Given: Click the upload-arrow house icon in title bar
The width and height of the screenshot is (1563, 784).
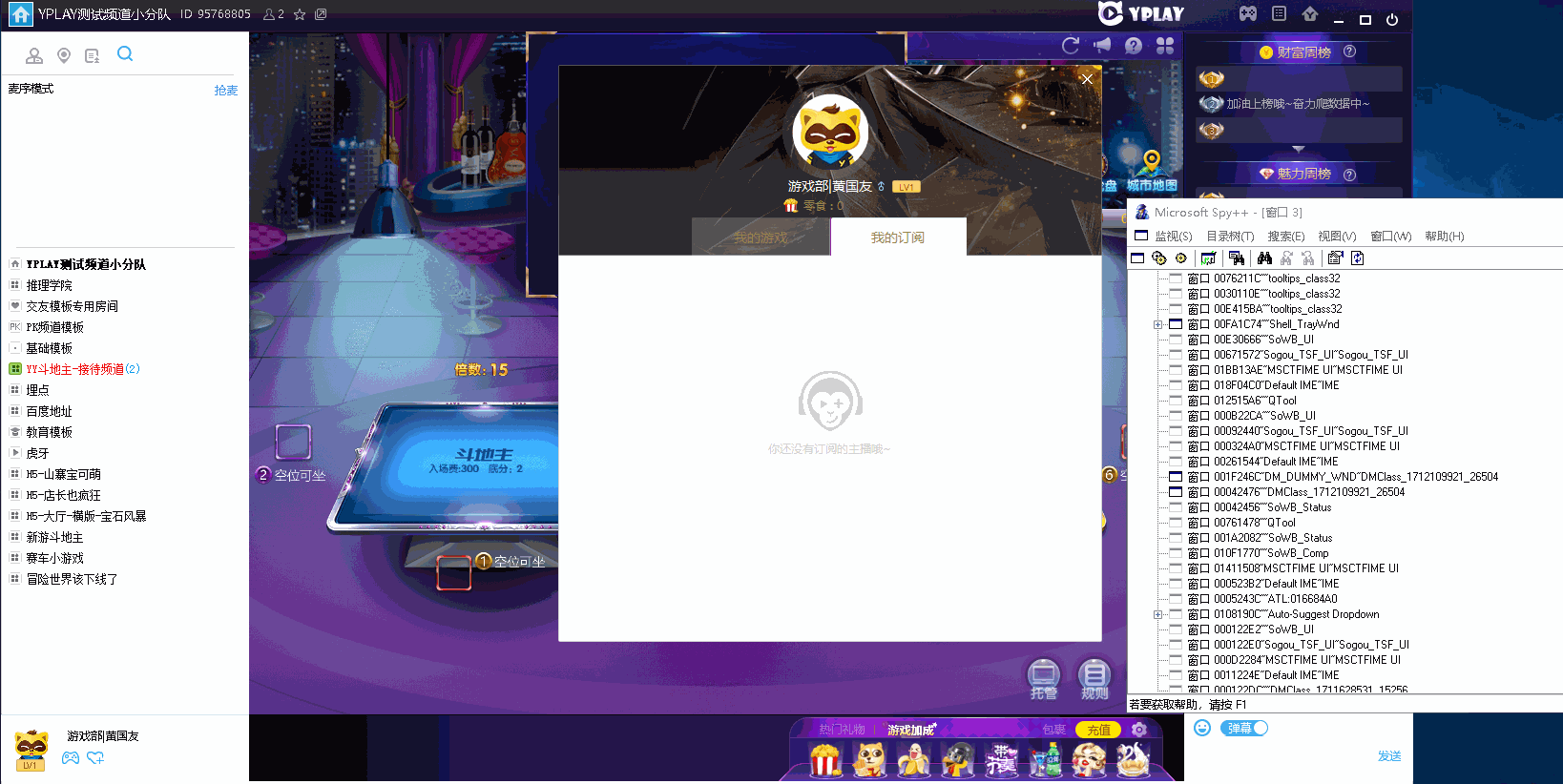Looking at the screenshot, I should (1310, 13).
